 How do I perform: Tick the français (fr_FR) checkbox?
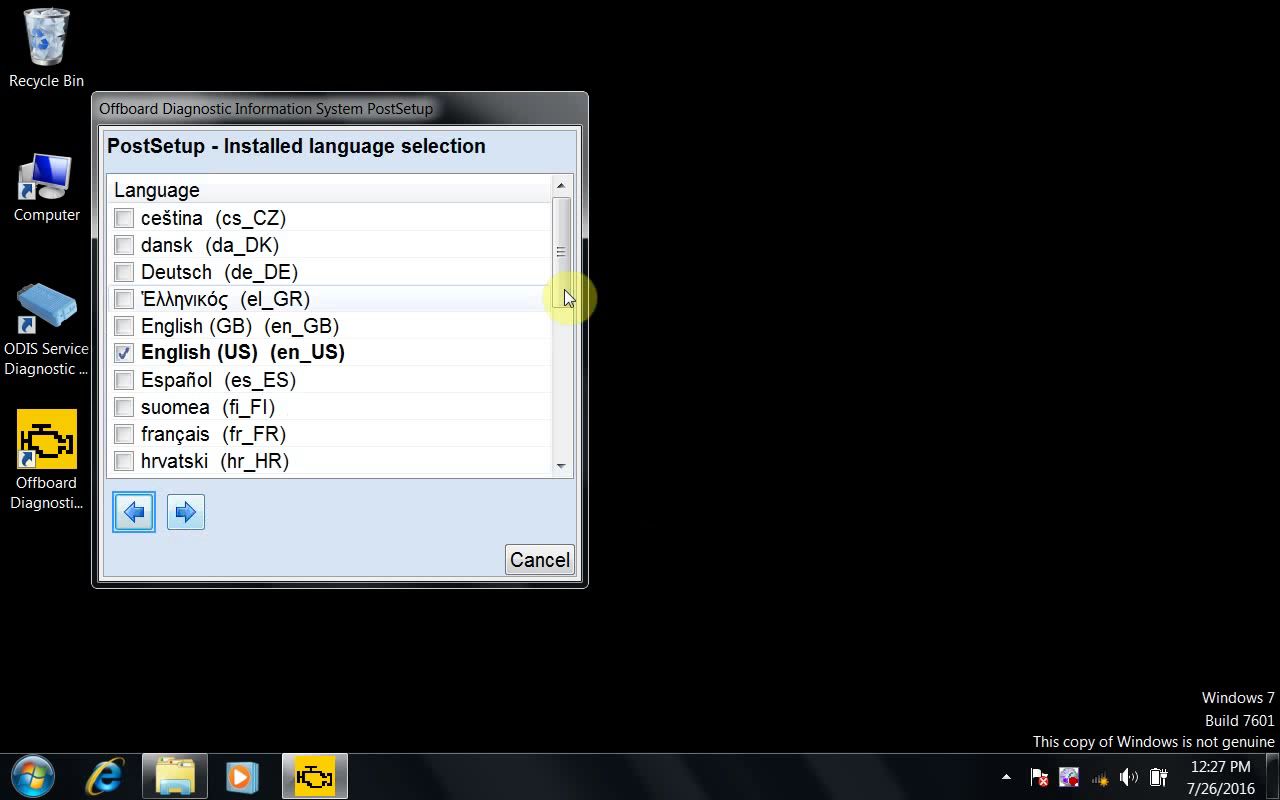point(124,434)
